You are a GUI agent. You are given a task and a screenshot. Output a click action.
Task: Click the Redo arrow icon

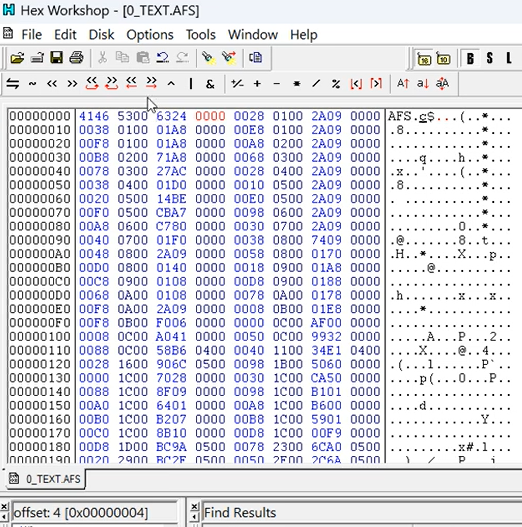(183, 58)
